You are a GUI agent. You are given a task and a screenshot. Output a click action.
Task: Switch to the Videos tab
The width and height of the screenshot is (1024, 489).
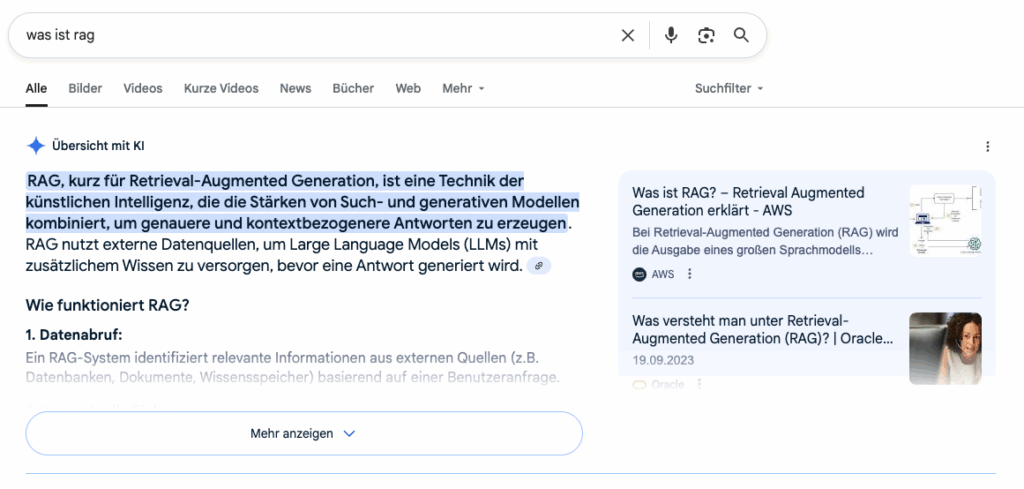click(x=143, y=88)
